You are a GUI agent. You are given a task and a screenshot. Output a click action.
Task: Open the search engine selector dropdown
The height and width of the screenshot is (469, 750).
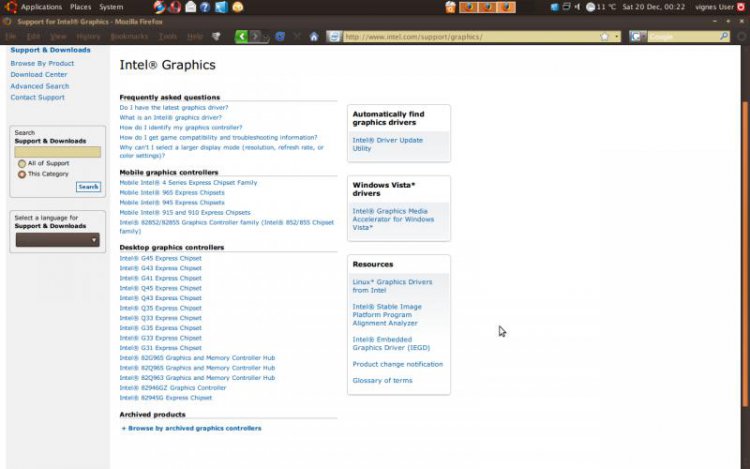click(637, 36)
